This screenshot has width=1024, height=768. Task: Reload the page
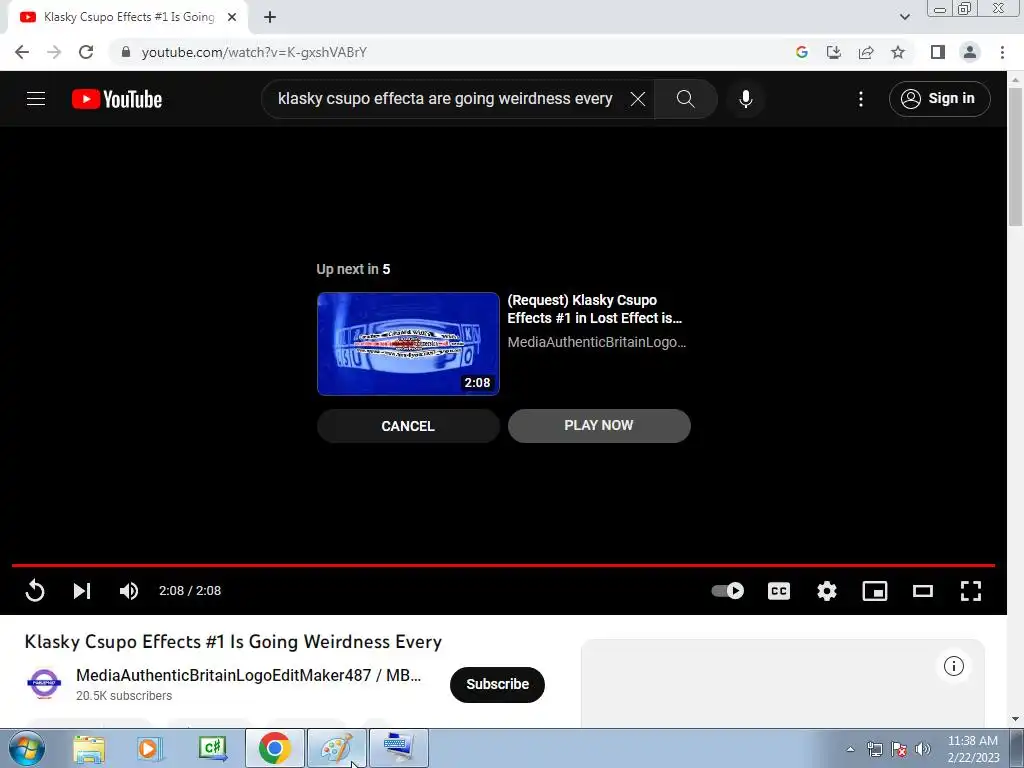tap(86, 52)
